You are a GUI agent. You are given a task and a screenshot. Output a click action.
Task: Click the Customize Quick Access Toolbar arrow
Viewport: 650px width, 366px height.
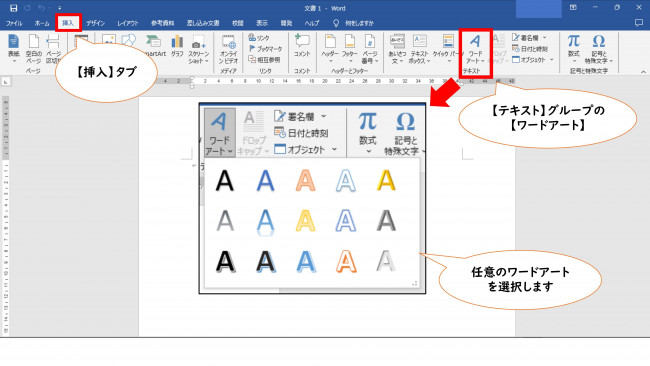[60, 8]
